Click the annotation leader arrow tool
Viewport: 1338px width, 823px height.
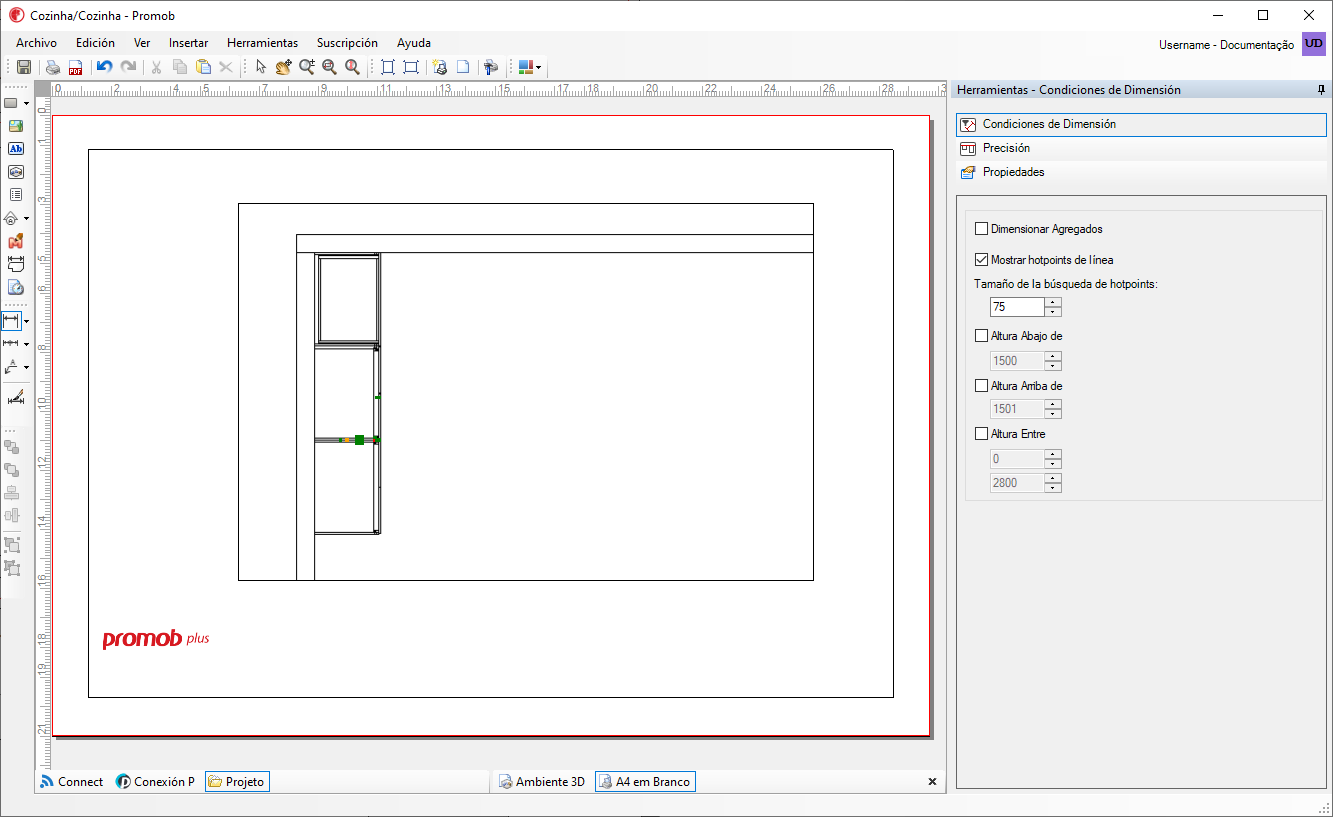(11, 367)
